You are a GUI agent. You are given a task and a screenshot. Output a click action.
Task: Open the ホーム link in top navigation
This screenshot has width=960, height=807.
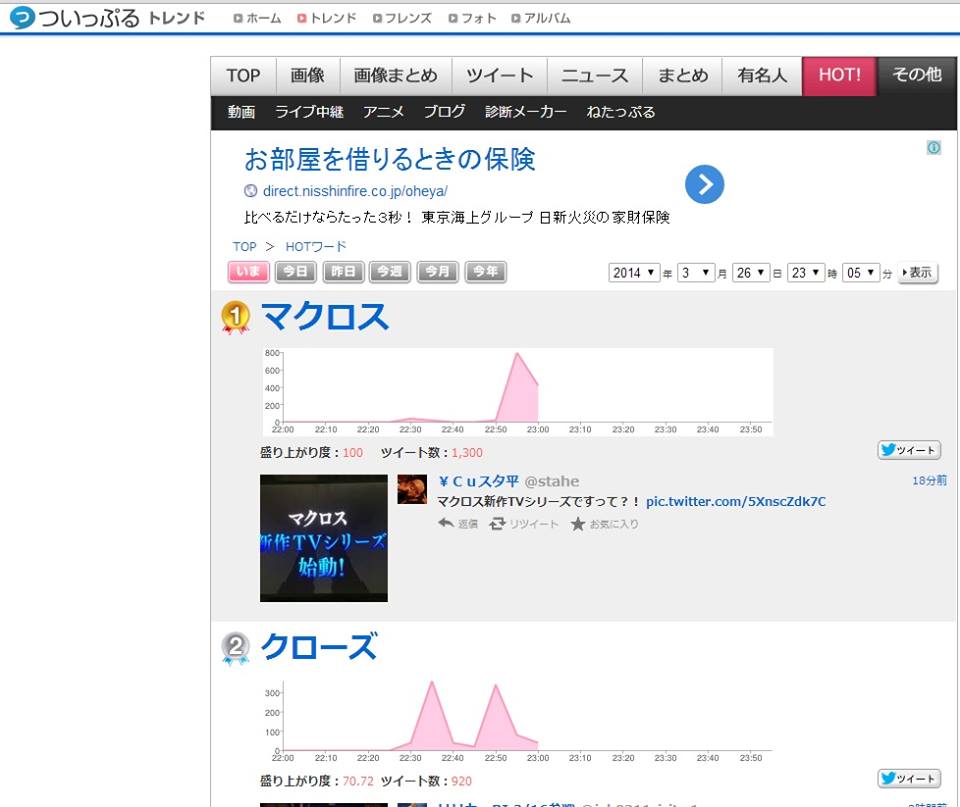click(x=258, y=18)
